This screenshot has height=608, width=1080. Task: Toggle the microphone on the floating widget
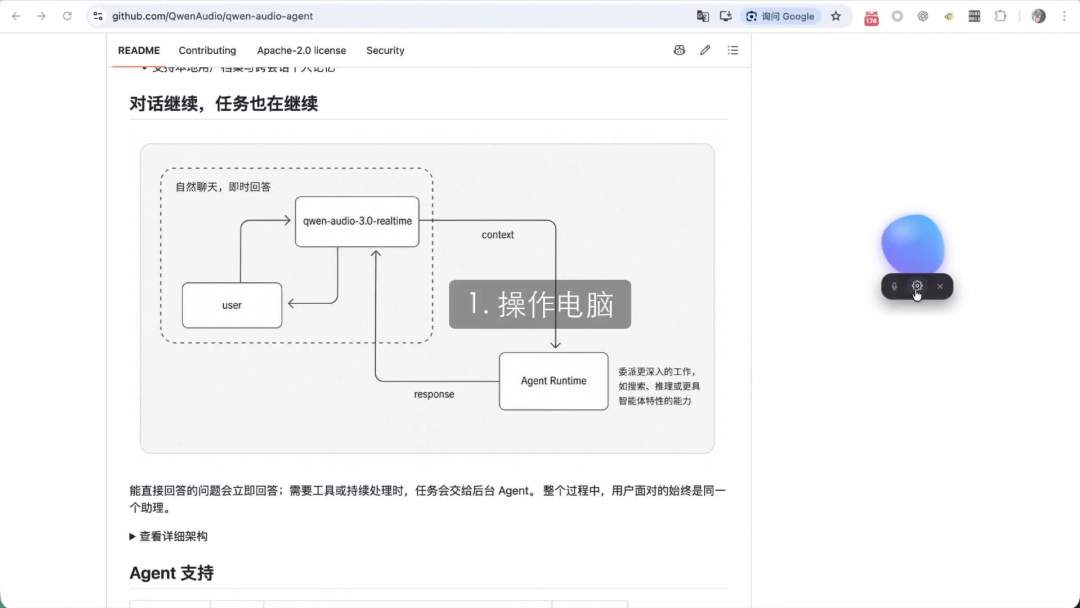point(894,286)
